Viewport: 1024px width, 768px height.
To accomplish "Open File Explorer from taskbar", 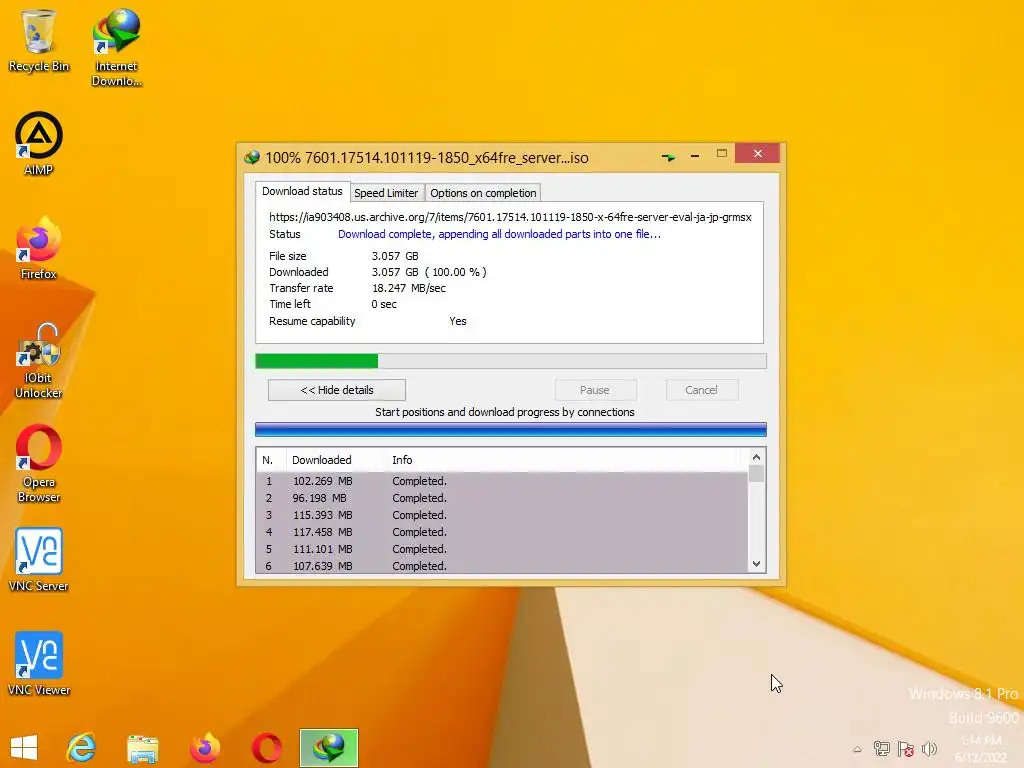I will (142, 748).
